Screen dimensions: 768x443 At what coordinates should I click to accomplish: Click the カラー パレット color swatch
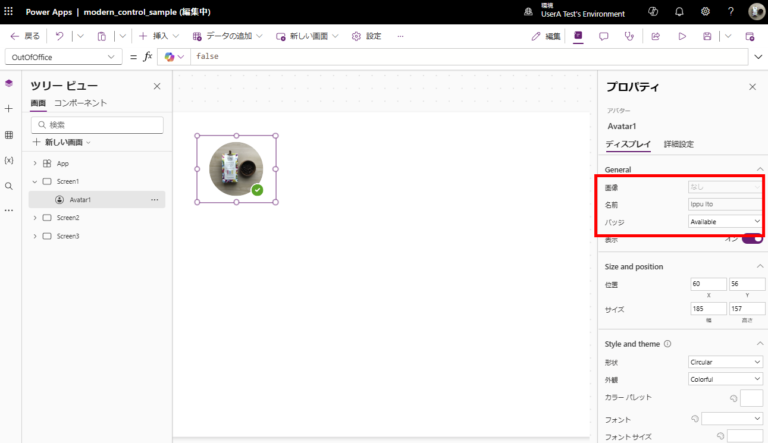(x=751, y=398)
